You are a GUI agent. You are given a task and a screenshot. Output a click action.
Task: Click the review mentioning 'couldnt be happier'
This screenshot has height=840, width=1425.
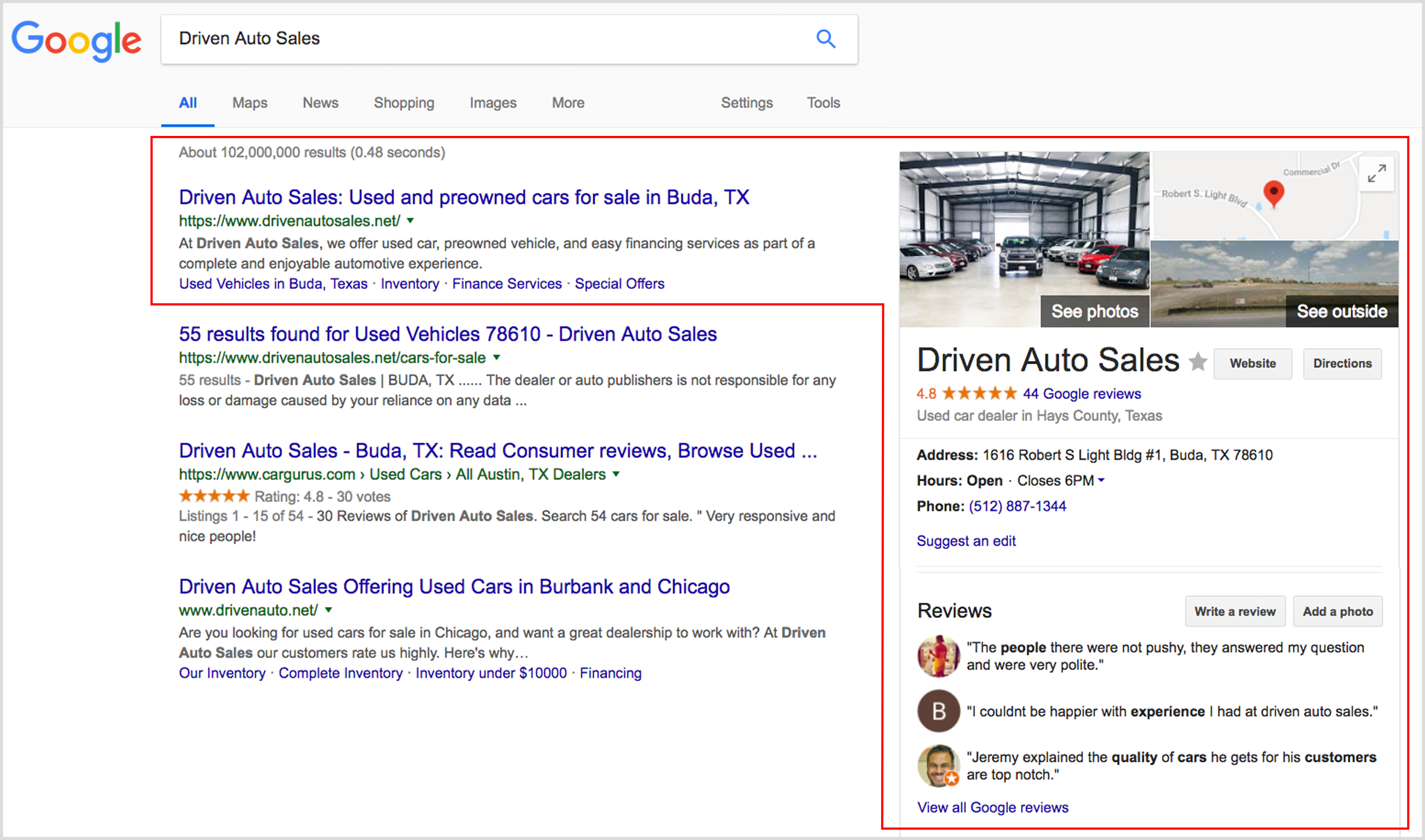1172,711
